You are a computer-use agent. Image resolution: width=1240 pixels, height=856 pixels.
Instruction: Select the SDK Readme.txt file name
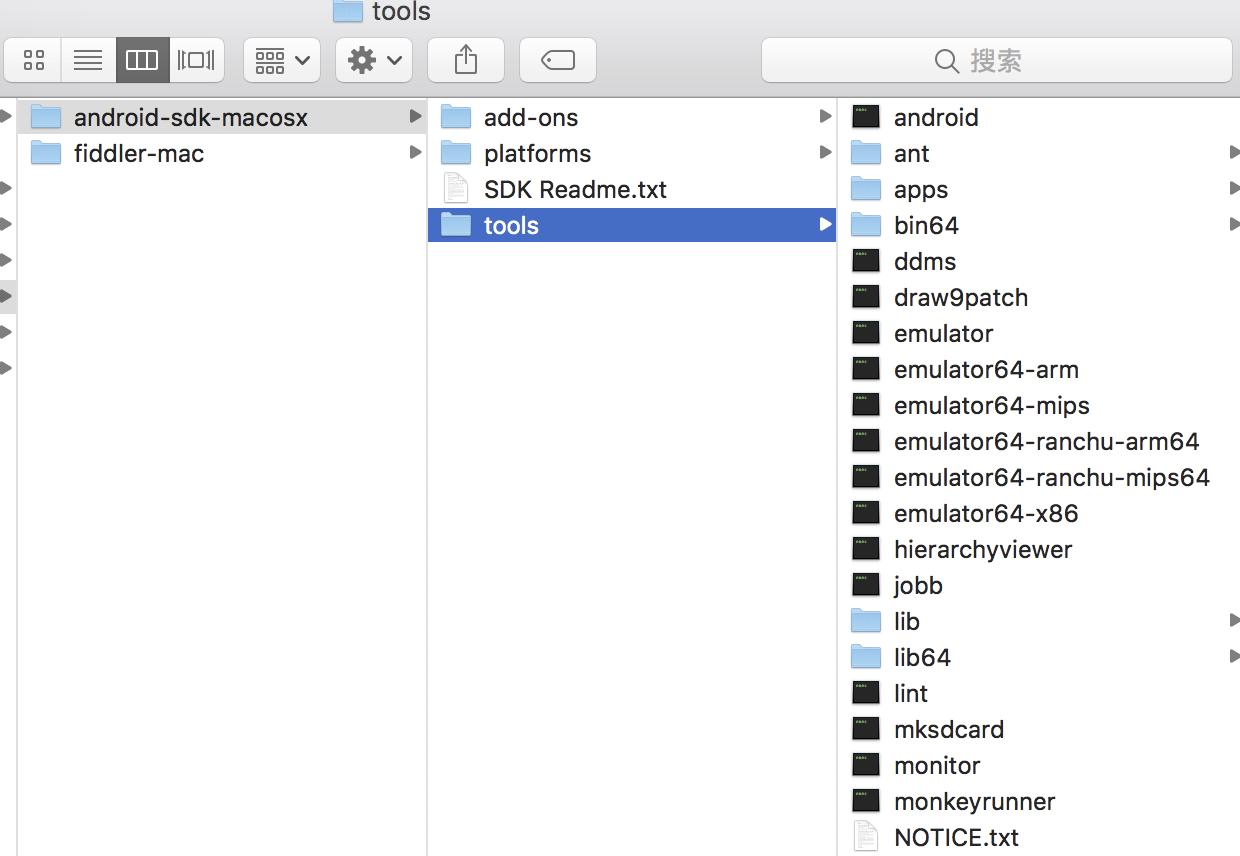pos(575,189)
